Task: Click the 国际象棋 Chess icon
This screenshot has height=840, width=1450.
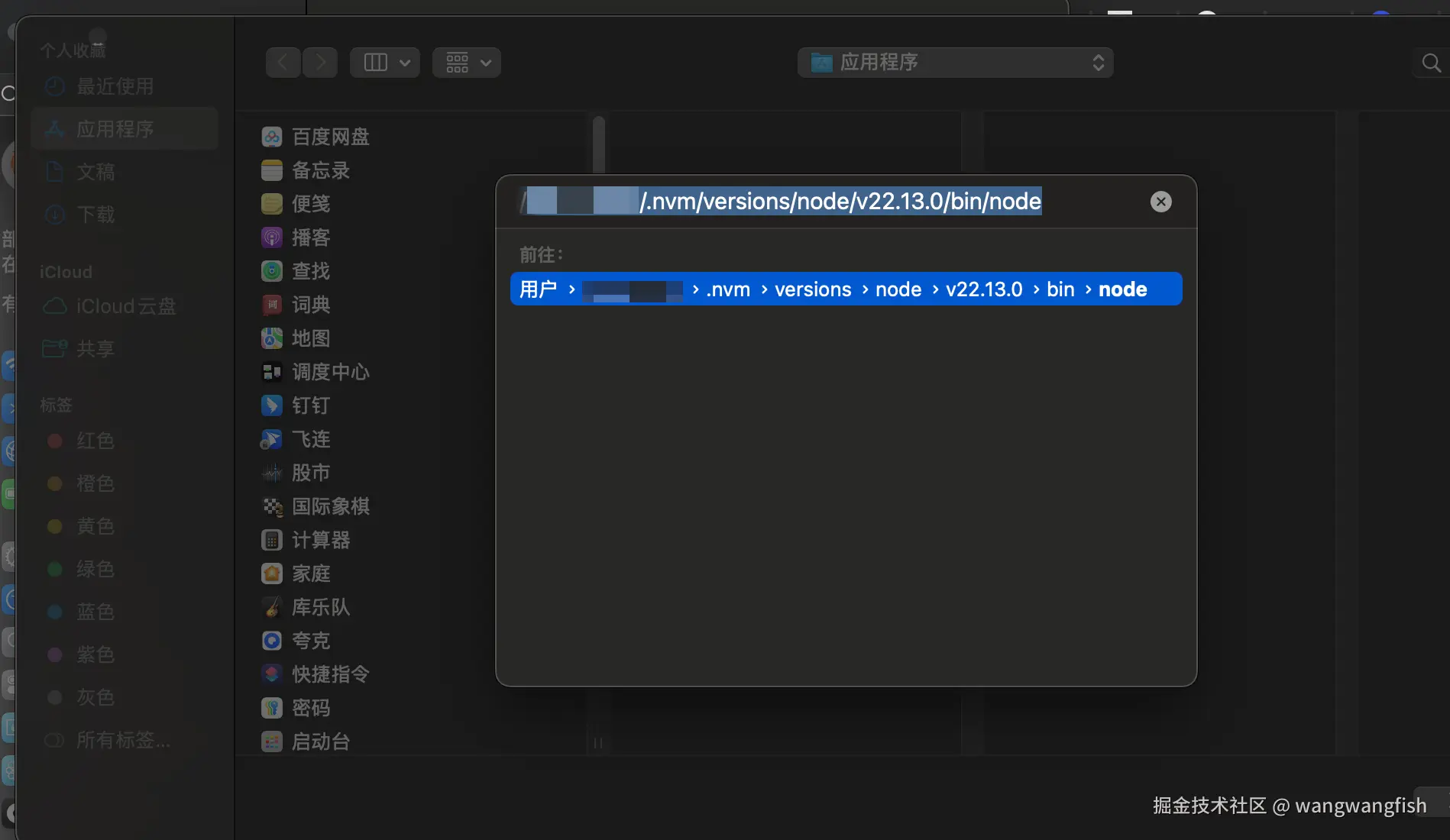Action: [272, 506]
